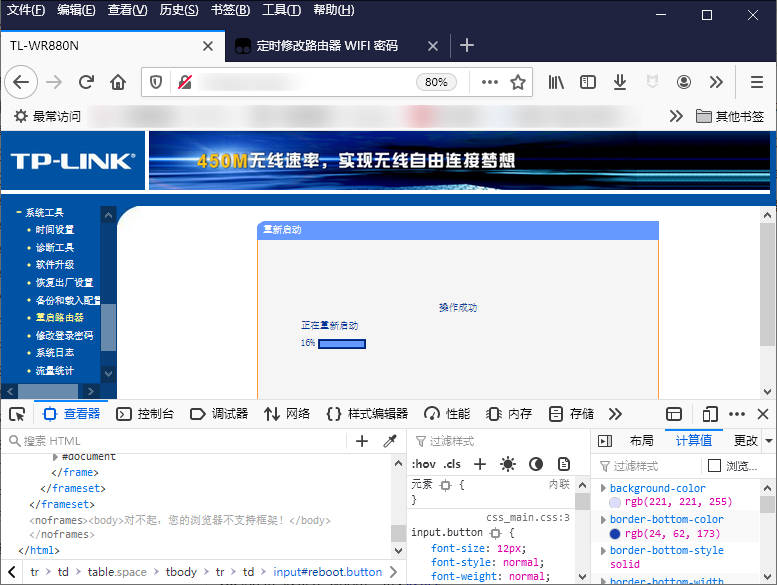Show more bookmarks toolbar items

click(676, 116)
